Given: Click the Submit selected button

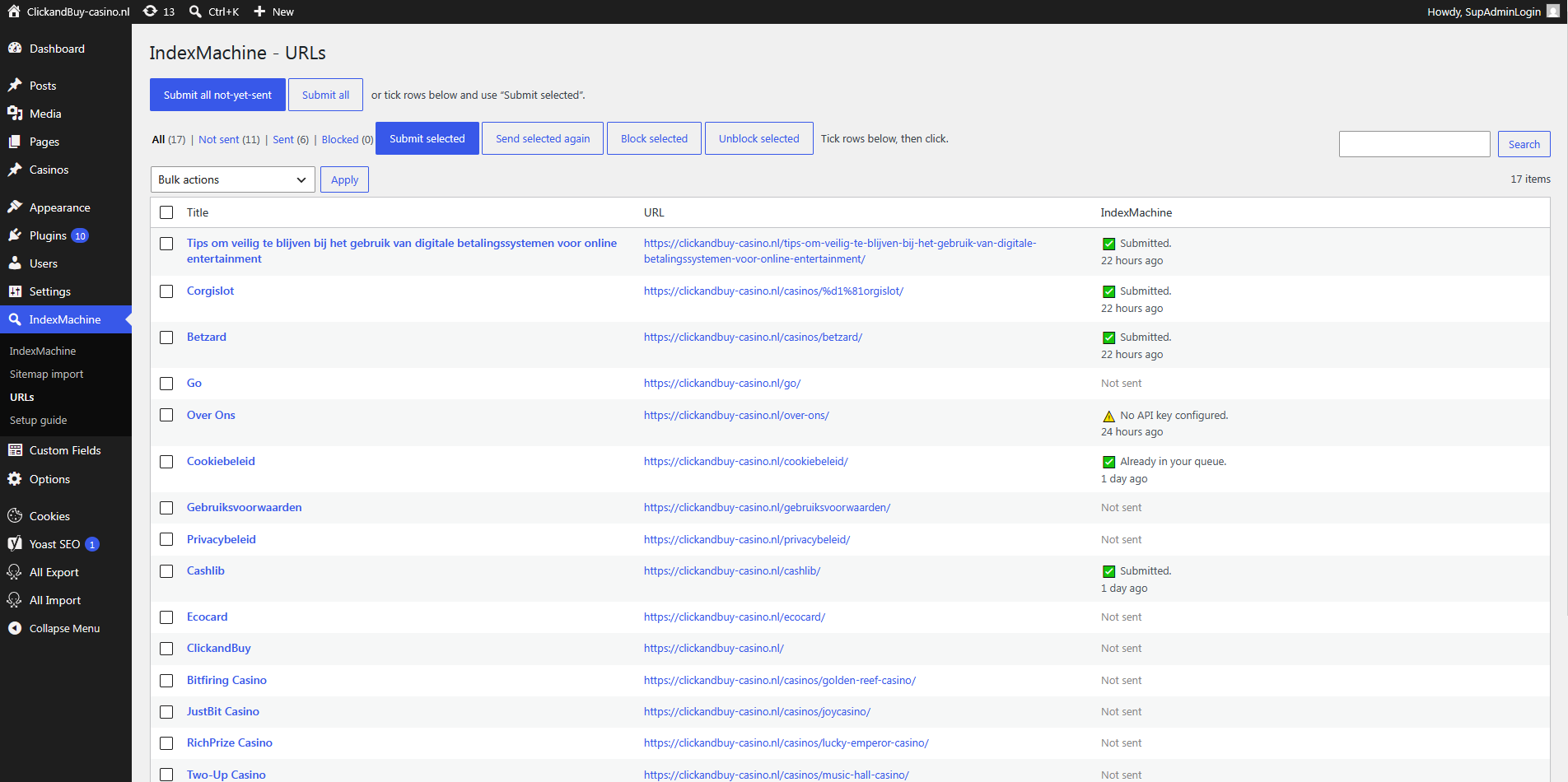Looking at the screenshot, I should click(x=427, y=138).
